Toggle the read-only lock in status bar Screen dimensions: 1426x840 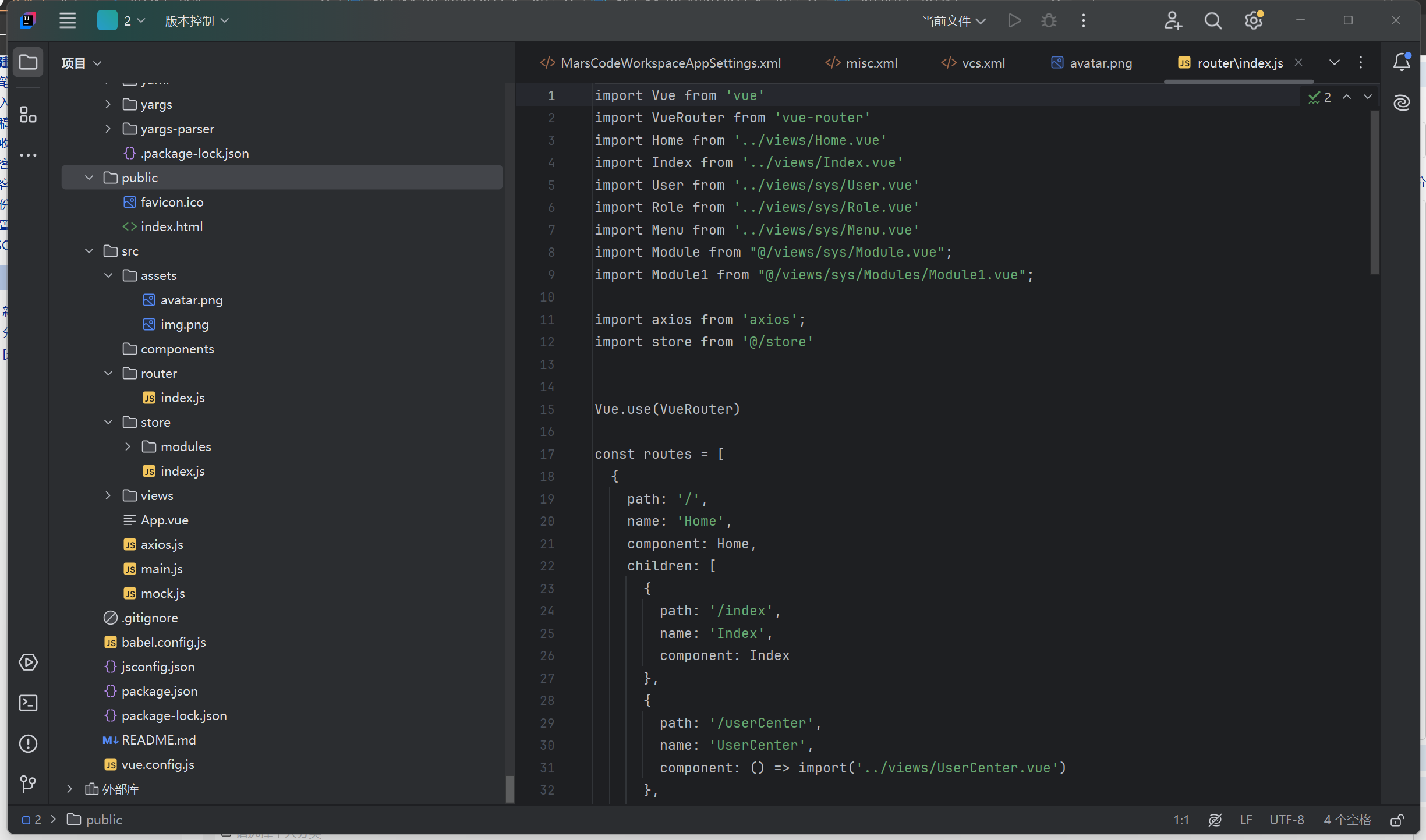point(1396,820)
